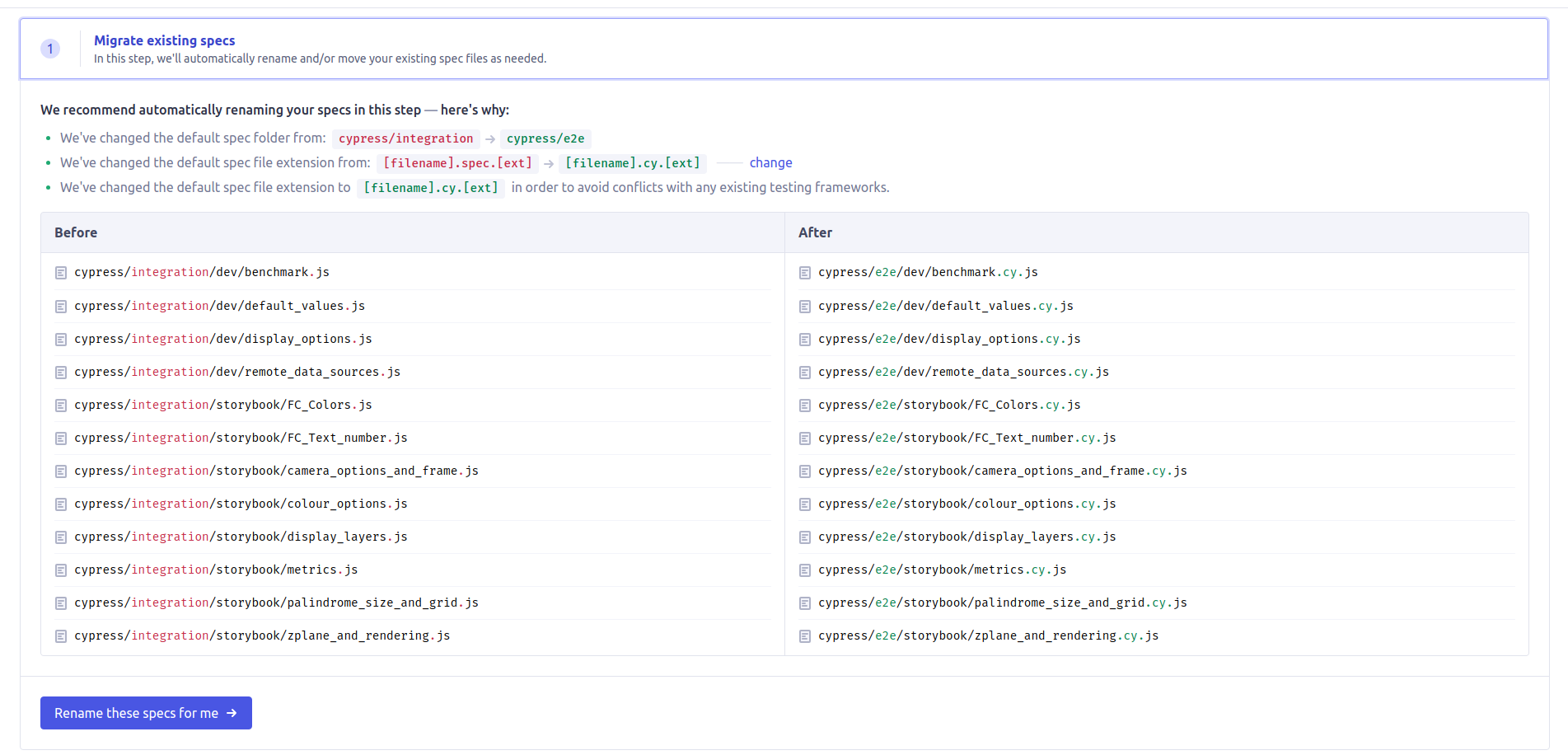Select the cypress/integration folder code tag
1568x755 pixels.
pyautogui.click(x=406, y=138)
